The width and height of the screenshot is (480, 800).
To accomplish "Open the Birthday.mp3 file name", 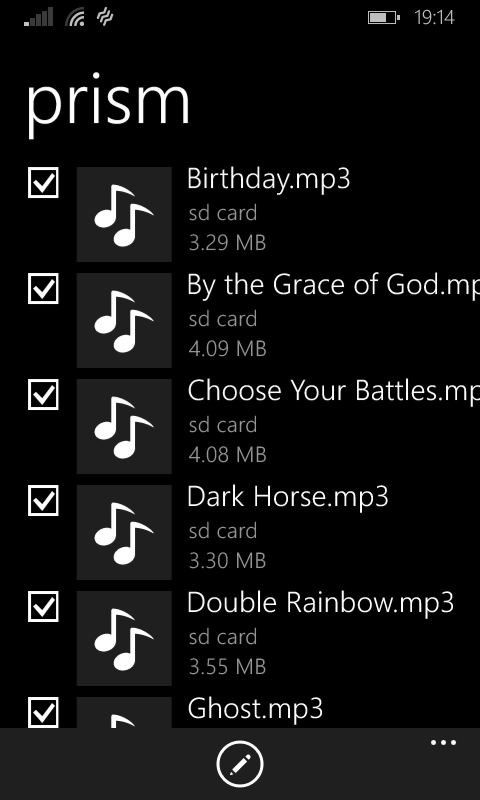I will point(269,180).
